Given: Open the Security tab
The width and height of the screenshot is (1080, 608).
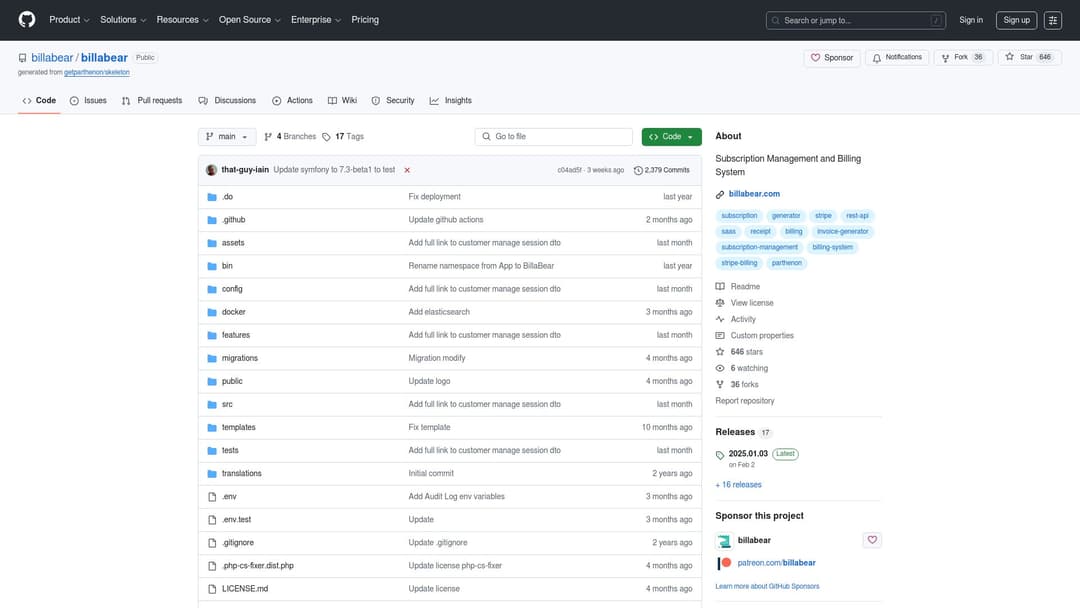Looking at the screenshot, I should [393, 101].
